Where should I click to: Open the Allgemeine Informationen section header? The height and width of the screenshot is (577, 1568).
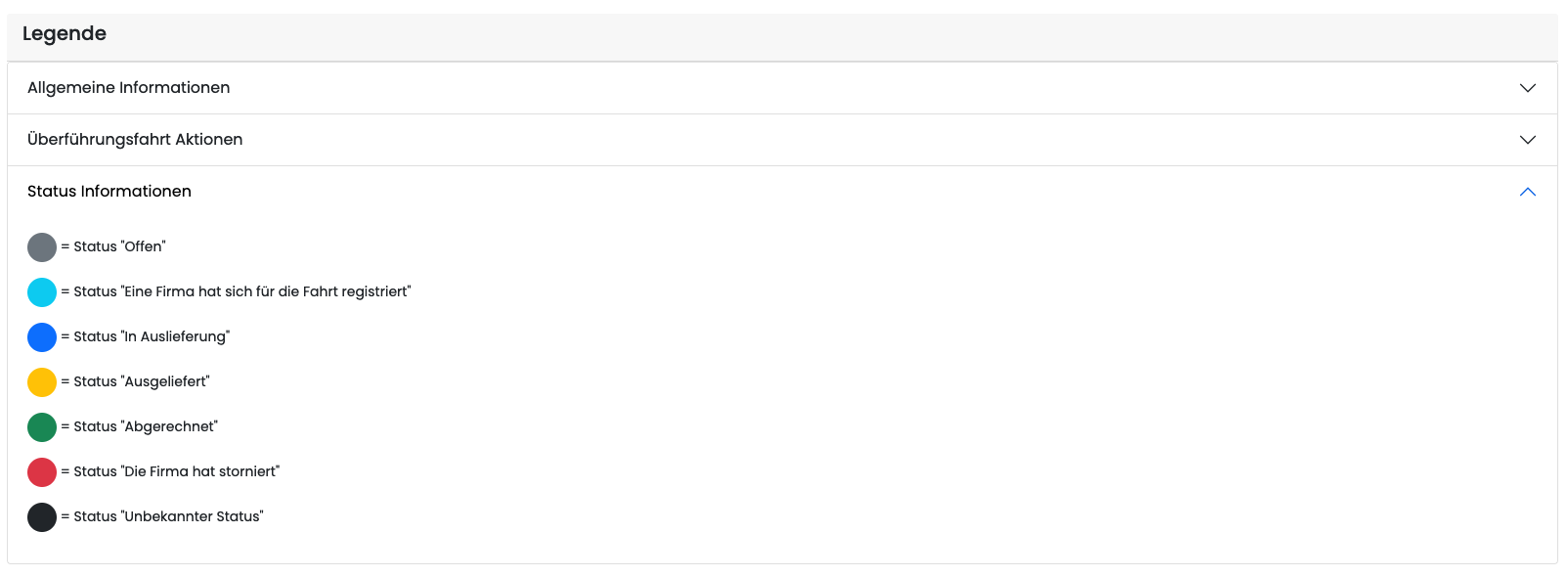click(x=129, y=88)
